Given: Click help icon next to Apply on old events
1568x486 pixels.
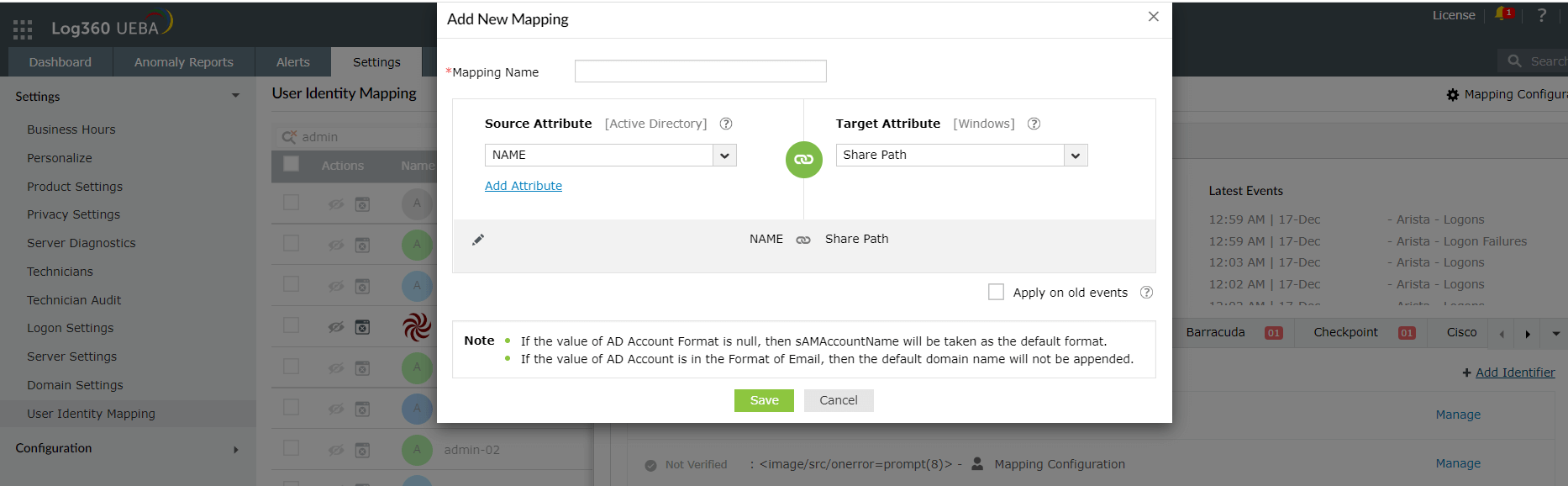Looking at the screenshot, I should point(1146,293).
